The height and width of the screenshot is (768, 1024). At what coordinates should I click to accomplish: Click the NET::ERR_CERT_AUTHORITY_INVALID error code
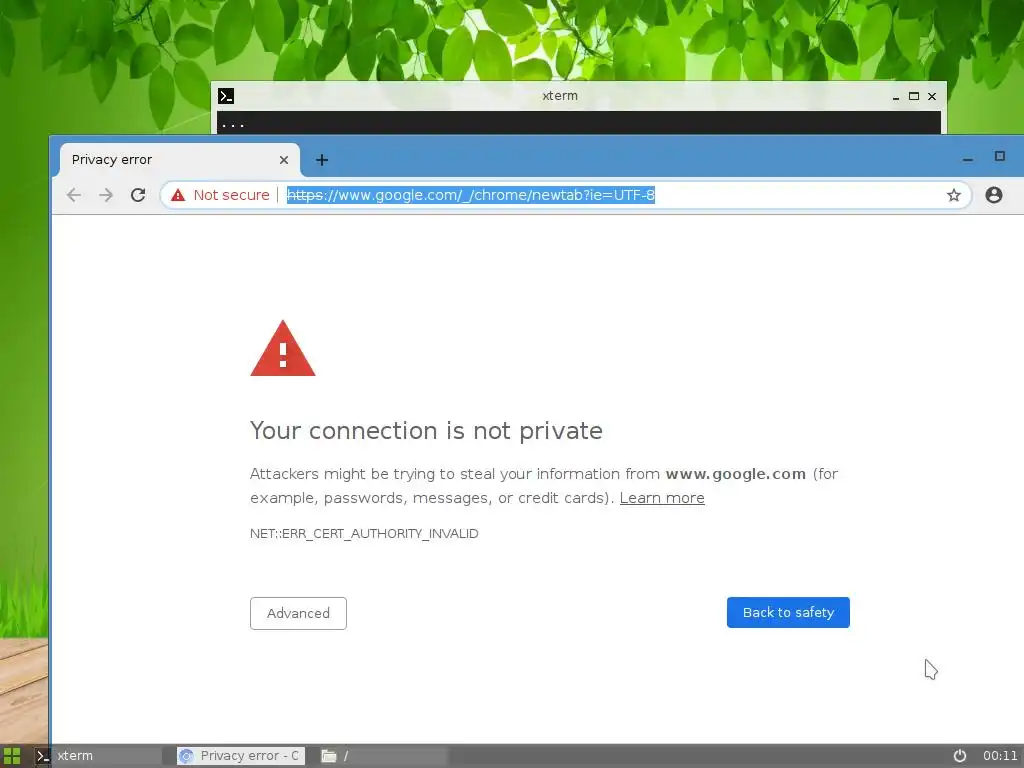pos(364,534)
